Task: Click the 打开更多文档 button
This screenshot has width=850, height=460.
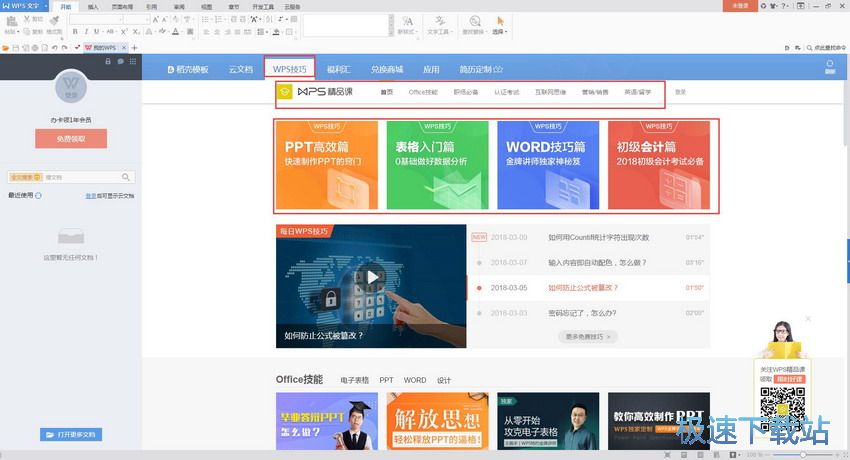Action: coord(71,435)
